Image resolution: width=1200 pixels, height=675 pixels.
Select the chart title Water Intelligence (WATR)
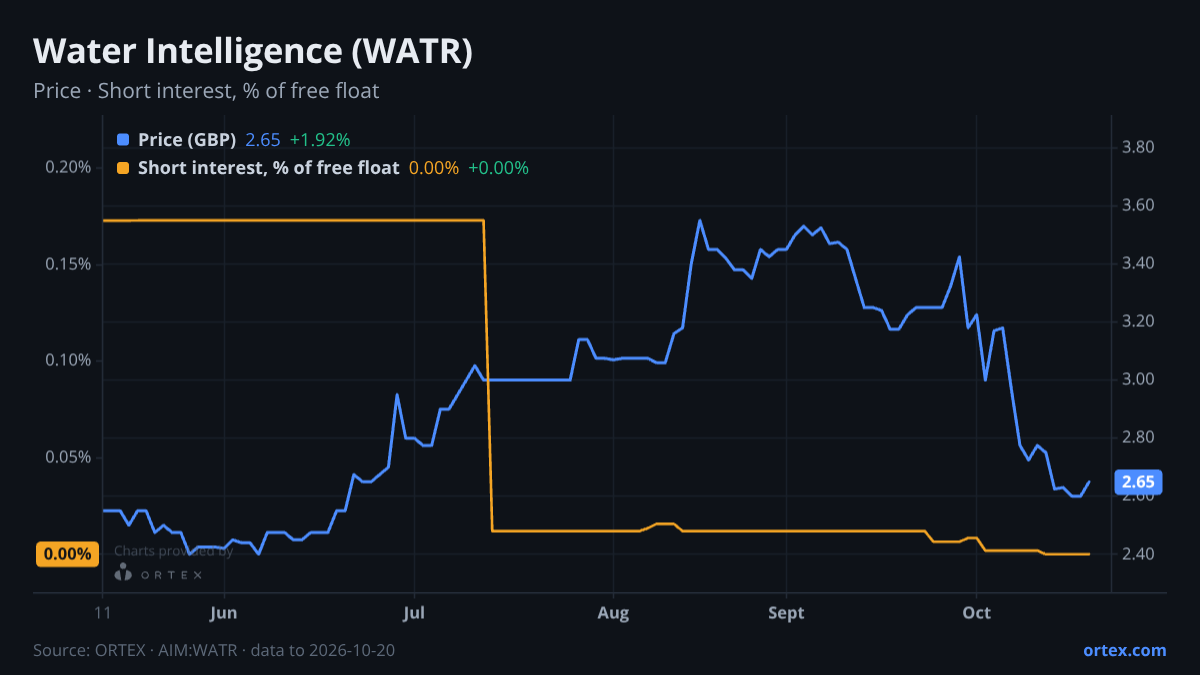click(x=253, y=52)
